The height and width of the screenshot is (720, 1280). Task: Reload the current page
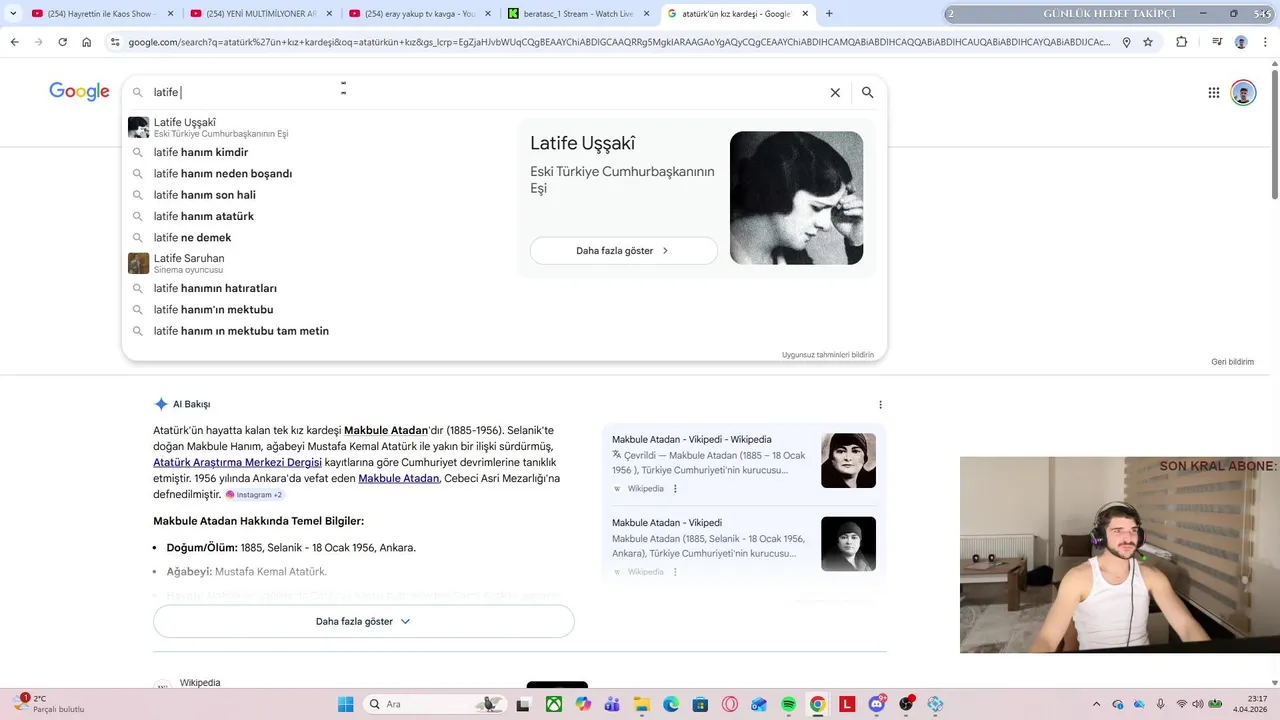tap(62, 42)
